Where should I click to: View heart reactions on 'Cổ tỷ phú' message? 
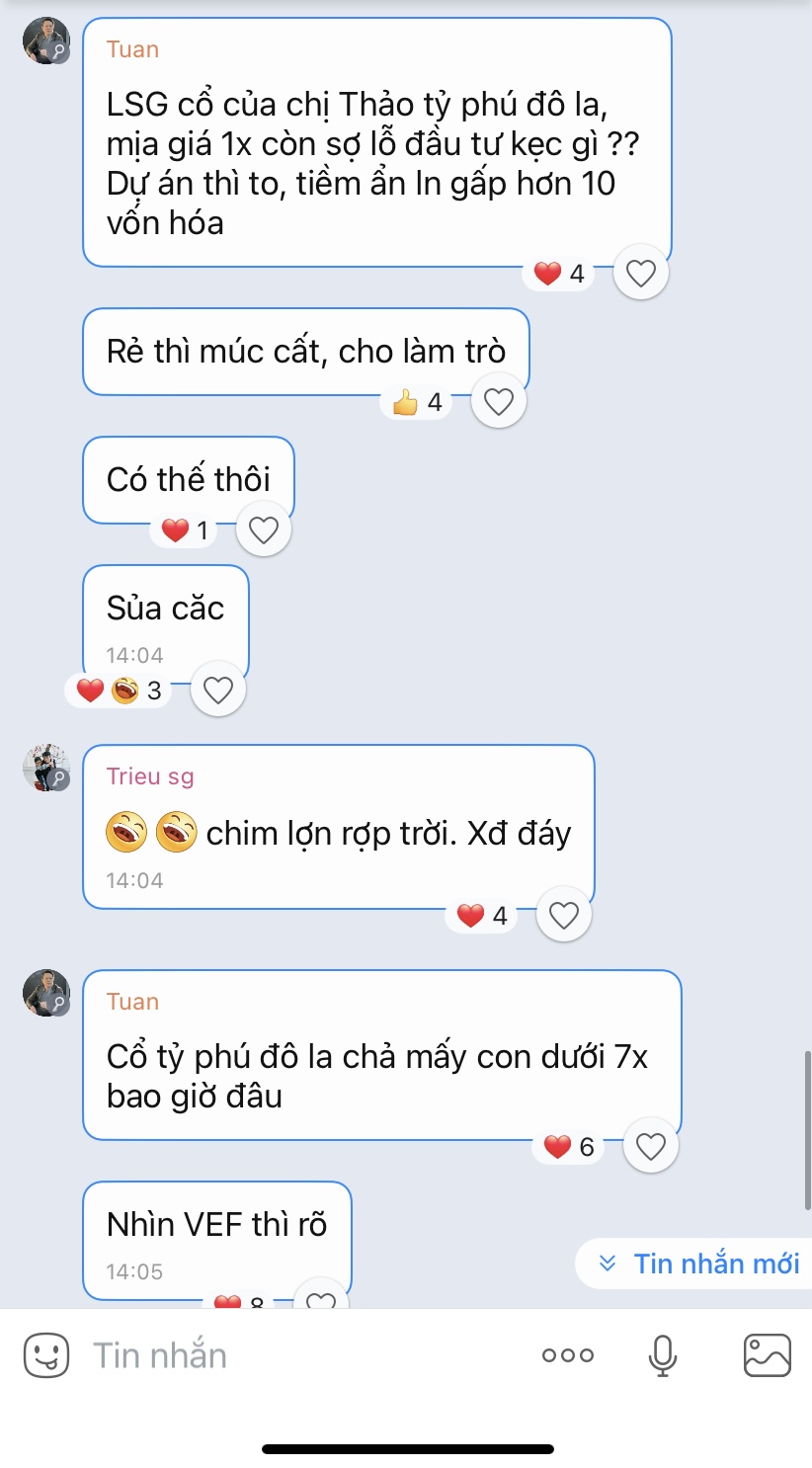click(569, 1146)
